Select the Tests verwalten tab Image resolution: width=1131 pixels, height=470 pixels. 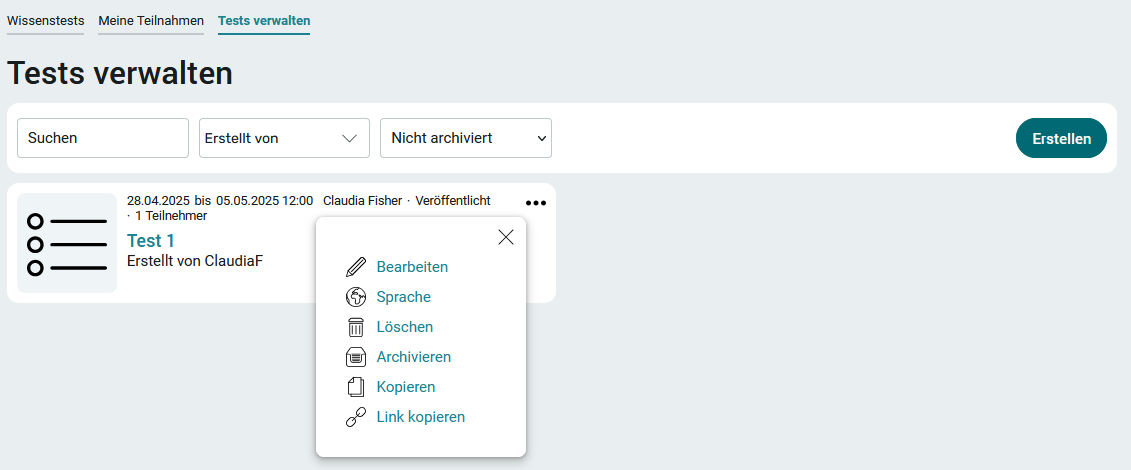(264, 21)
